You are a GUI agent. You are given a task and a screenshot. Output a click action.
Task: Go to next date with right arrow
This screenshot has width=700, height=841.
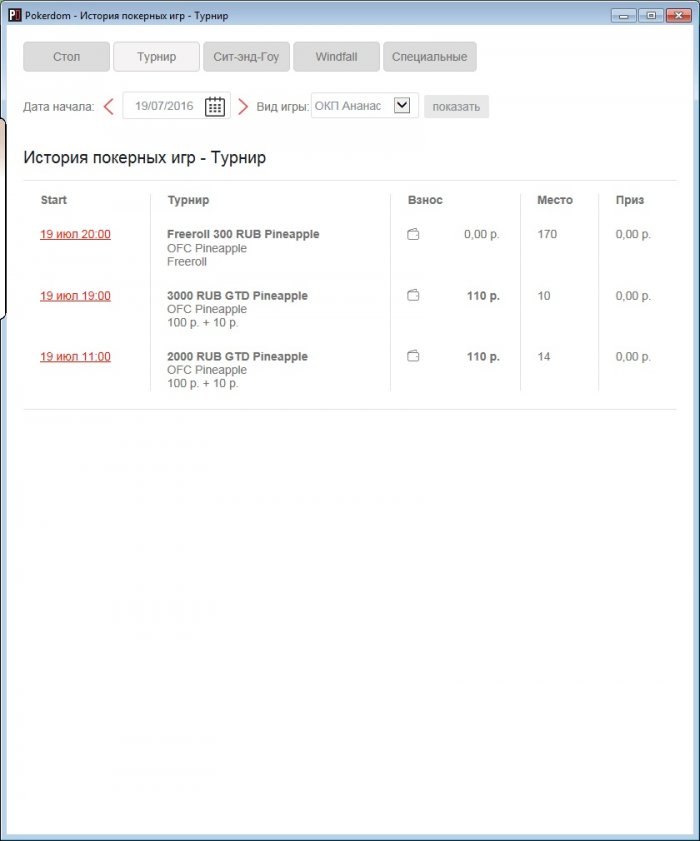243,106
